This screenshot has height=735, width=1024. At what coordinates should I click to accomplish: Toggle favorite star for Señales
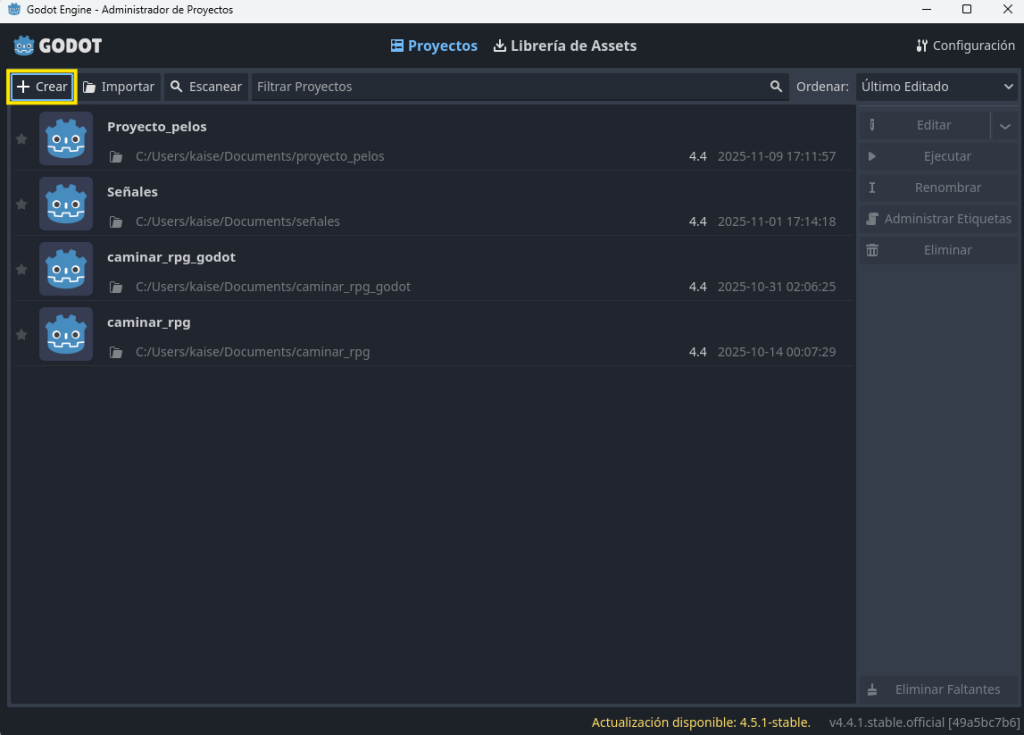(x=21, y=204)
